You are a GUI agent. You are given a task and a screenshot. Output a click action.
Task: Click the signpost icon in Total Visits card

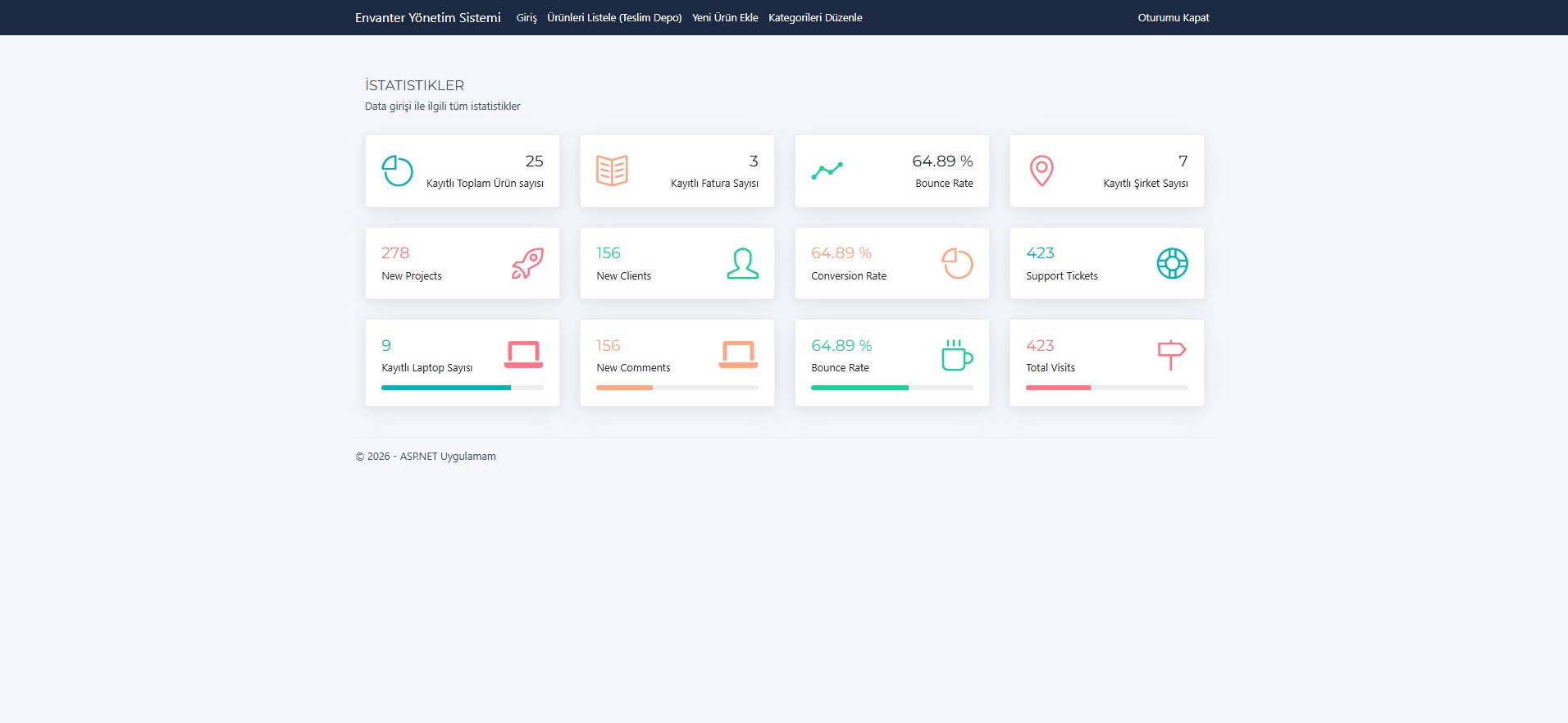[1172, 355]
